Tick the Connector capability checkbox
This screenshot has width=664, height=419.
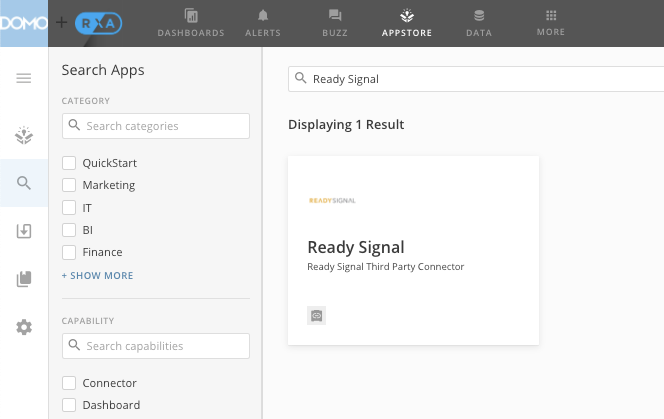(x=69, y=383)
